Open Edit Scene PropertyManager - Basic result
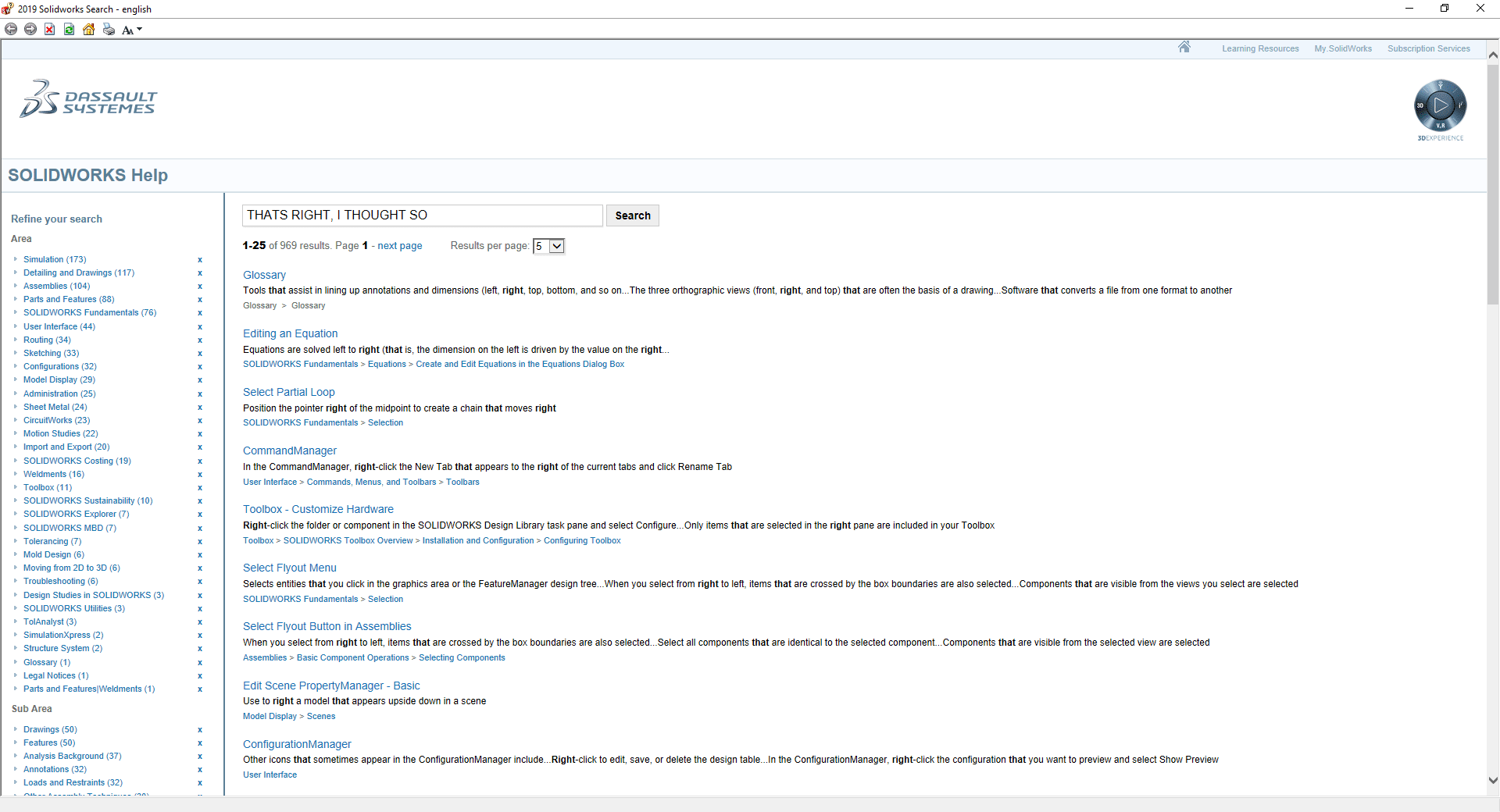This screenshot has width=1500, height=812. [x=331, y=686]
